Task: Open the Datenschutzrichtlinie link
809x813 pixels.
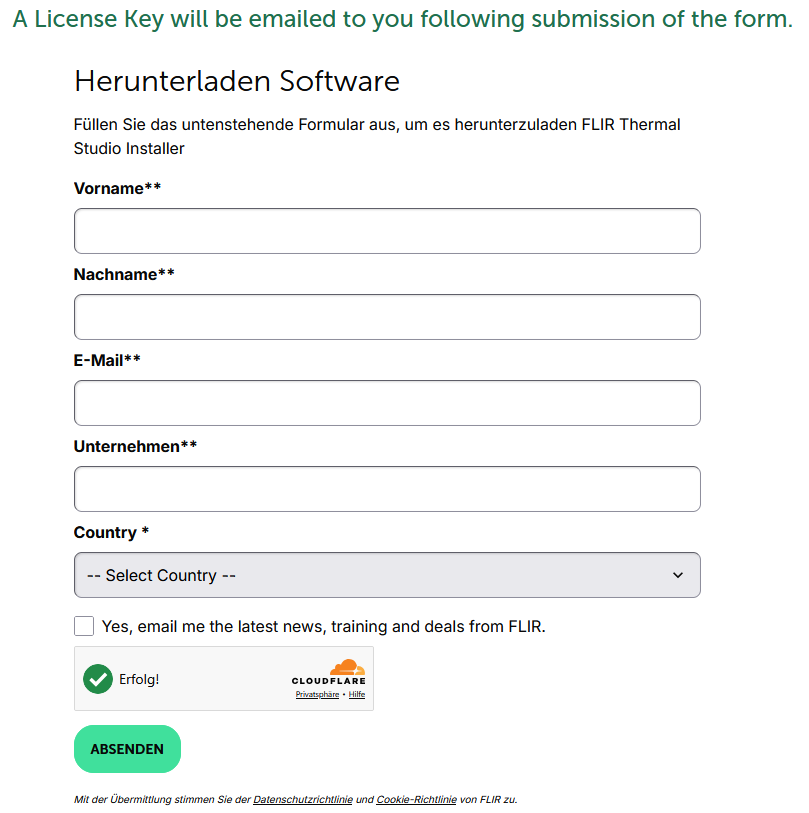Action: click(x=303, y=800)
